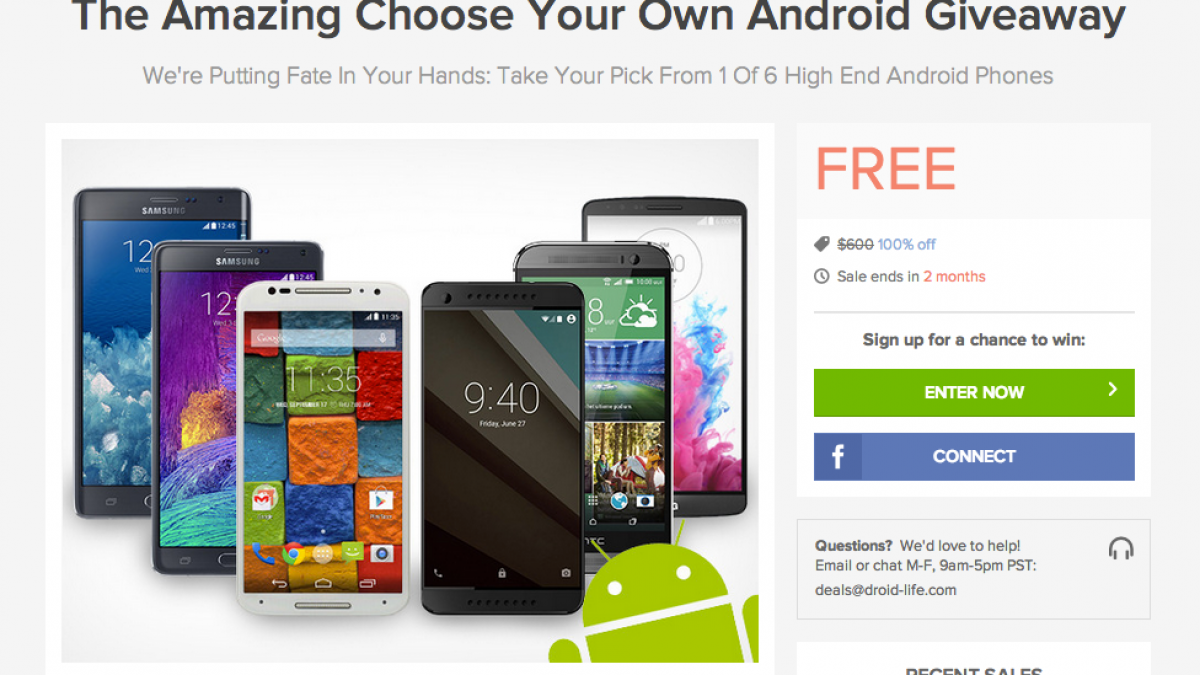Click the price tag icon
The width and height of the screenshot is (1200, 675).
point(821,244)
